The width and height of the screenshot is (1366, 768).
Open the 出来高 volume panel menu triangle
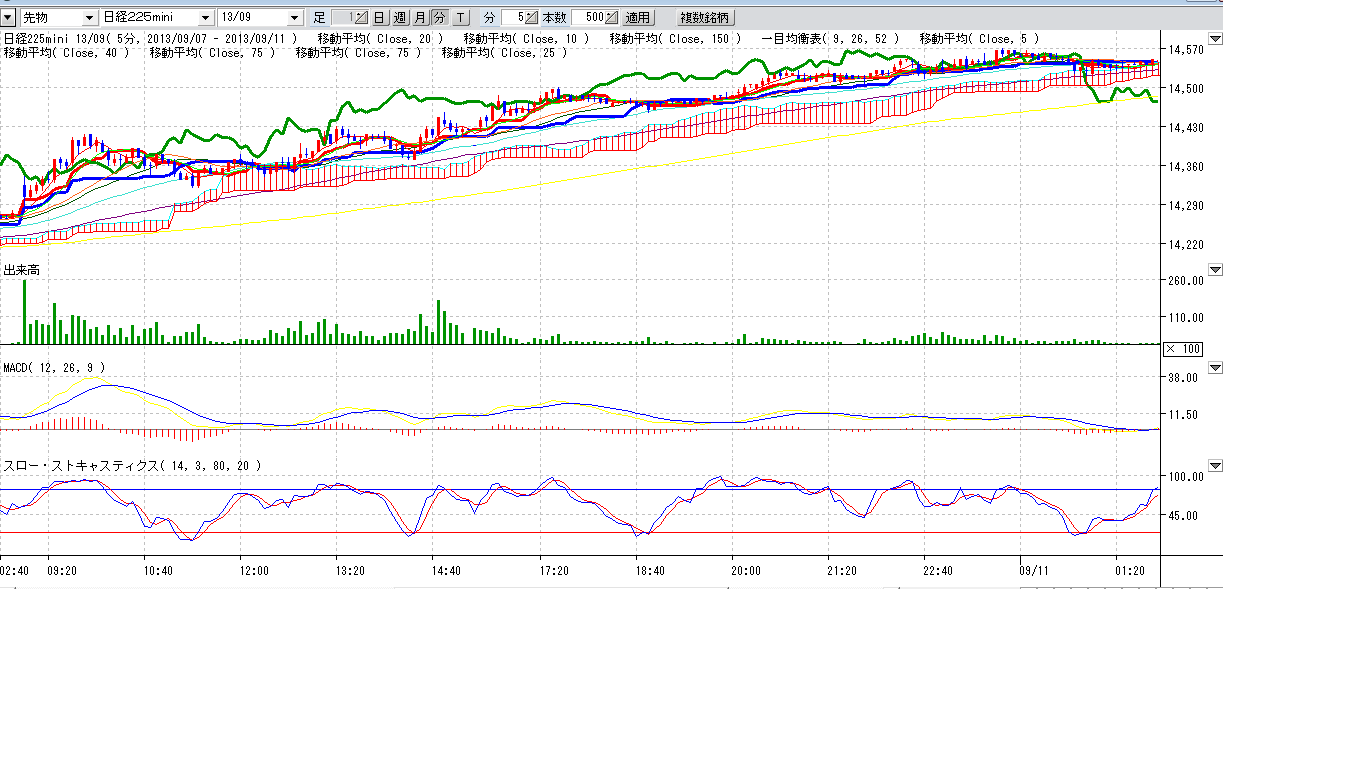point(1215,270)
